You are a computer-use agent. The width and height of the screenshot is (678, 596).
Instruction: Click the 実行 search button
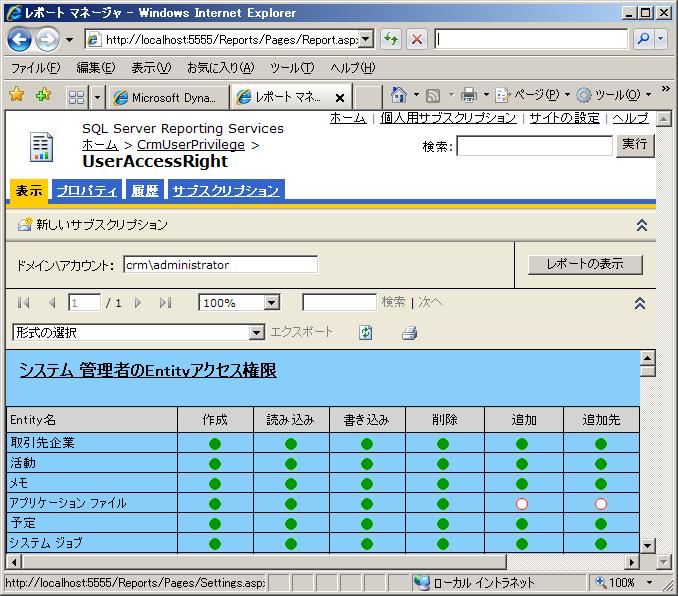[x=635, y=145]
